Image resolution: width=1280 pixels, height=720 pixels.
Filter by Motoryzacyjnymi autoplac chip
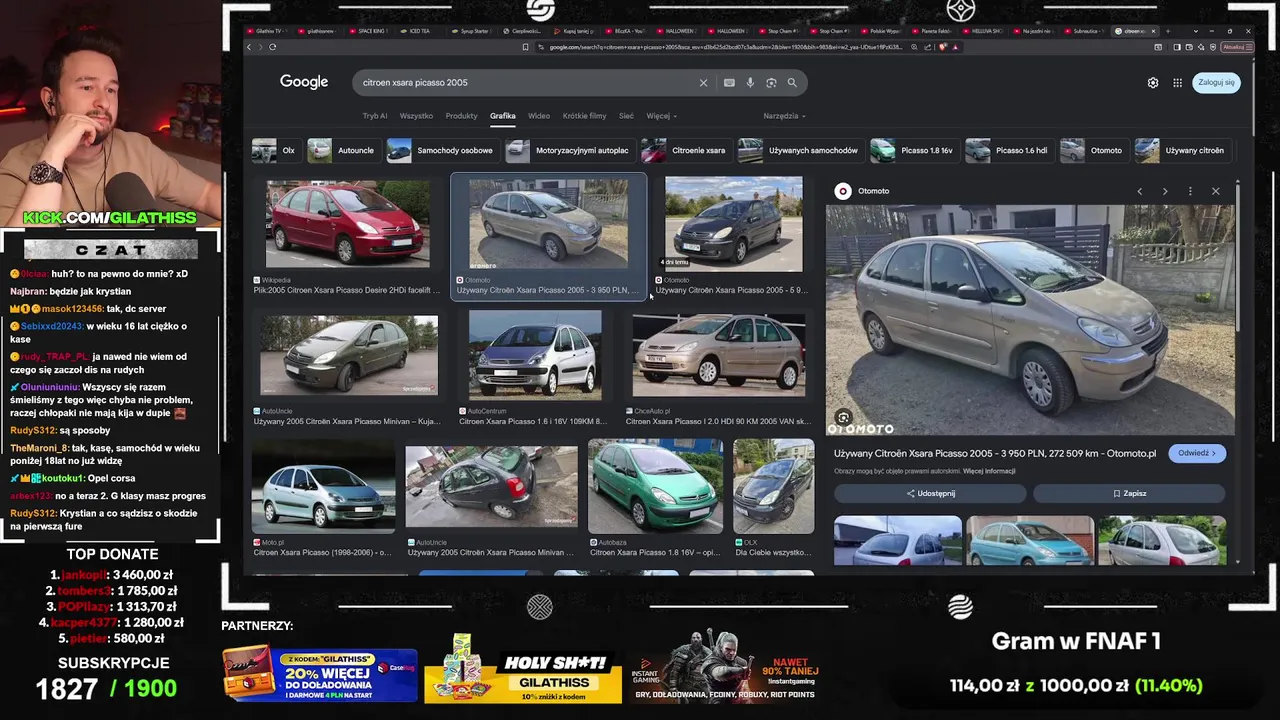569,150
